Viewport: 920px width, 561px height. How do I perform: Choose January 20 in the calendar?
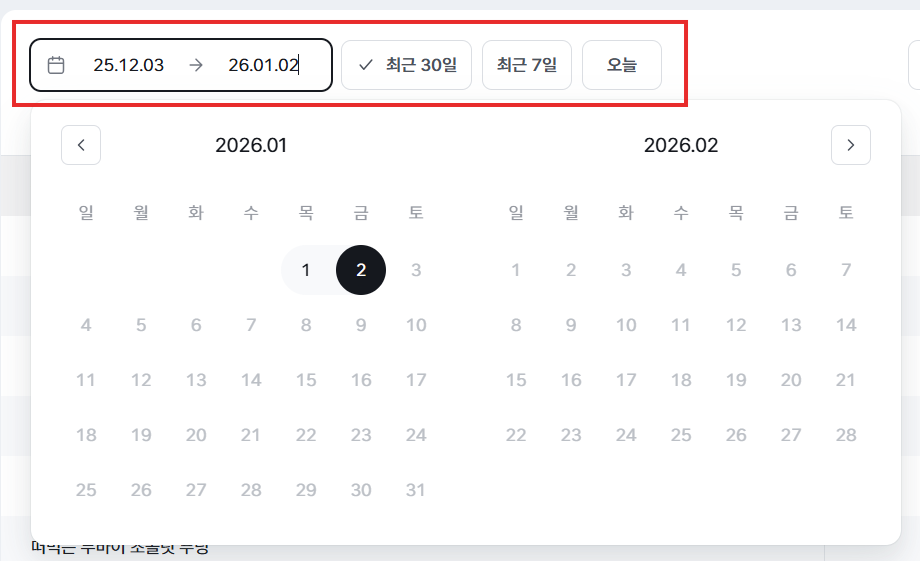pyautogui.click(x=196, y=435)
